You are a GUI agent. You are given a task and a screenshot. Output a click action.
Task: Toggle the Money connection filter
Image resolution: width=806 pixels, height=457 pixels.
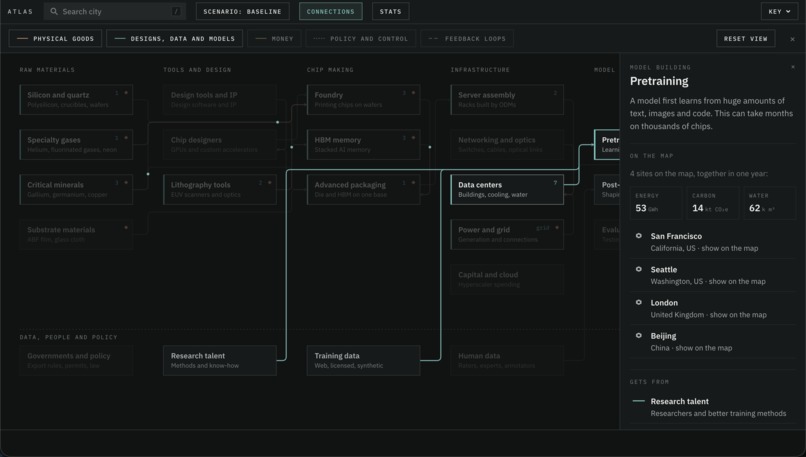274,39
